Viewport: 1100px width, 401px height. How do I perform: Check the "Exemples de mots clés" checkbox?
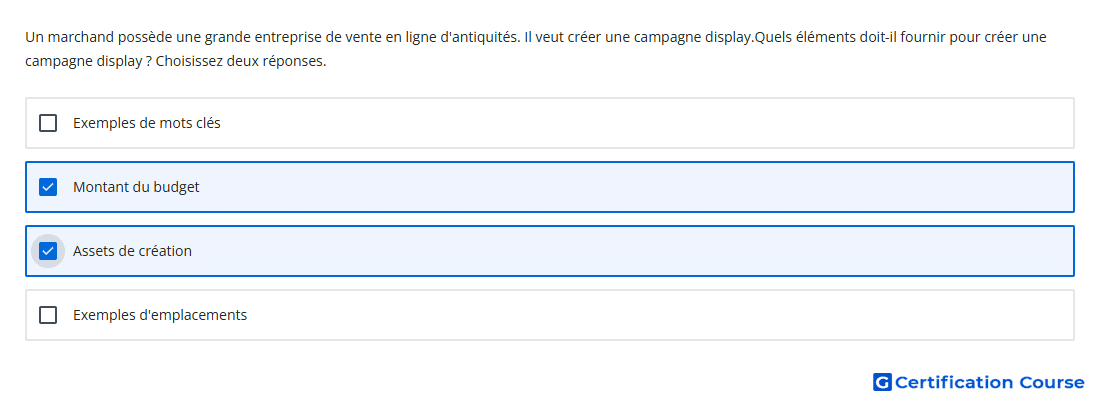pyautogui.click(x=48, y=123)
